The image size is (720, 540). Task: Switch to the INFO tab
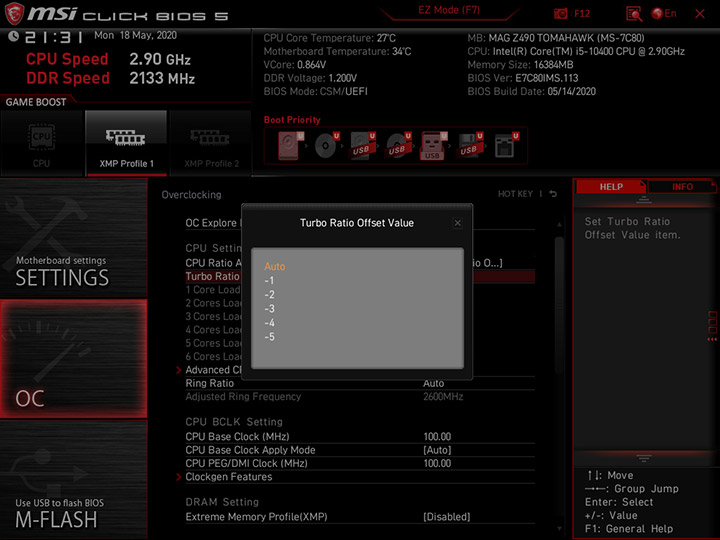pyautogui.click(x=682, y=186)
